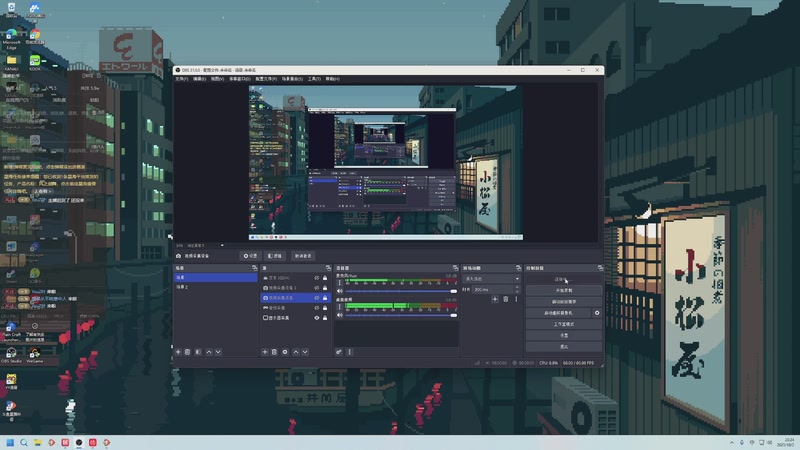Open the taskbar search icon
The width and height of the screenshot is (800, 450).
(x=23, y=442)
